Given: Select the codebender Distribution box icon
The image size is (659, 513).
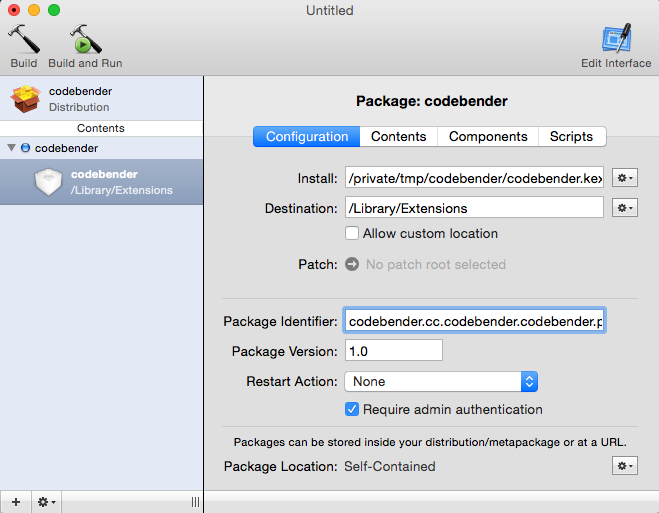Looking at the screenshot, I should [x=26, y=99].
